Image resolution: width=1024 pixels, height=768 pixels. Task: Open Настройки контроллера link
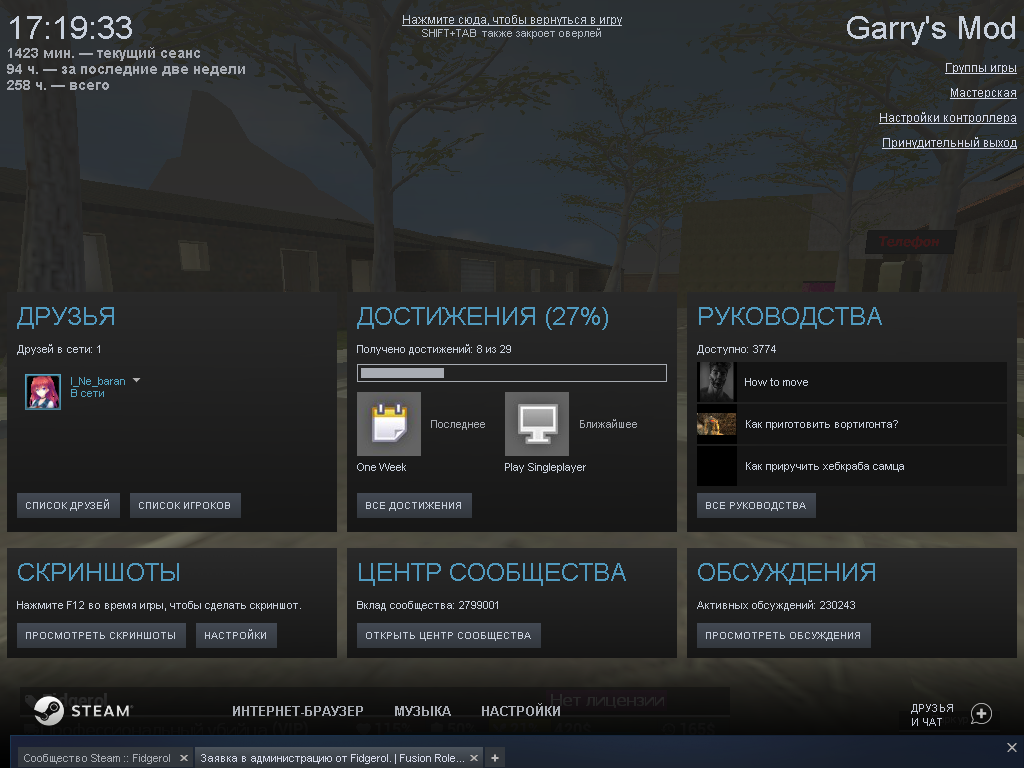tap(948, 118)
